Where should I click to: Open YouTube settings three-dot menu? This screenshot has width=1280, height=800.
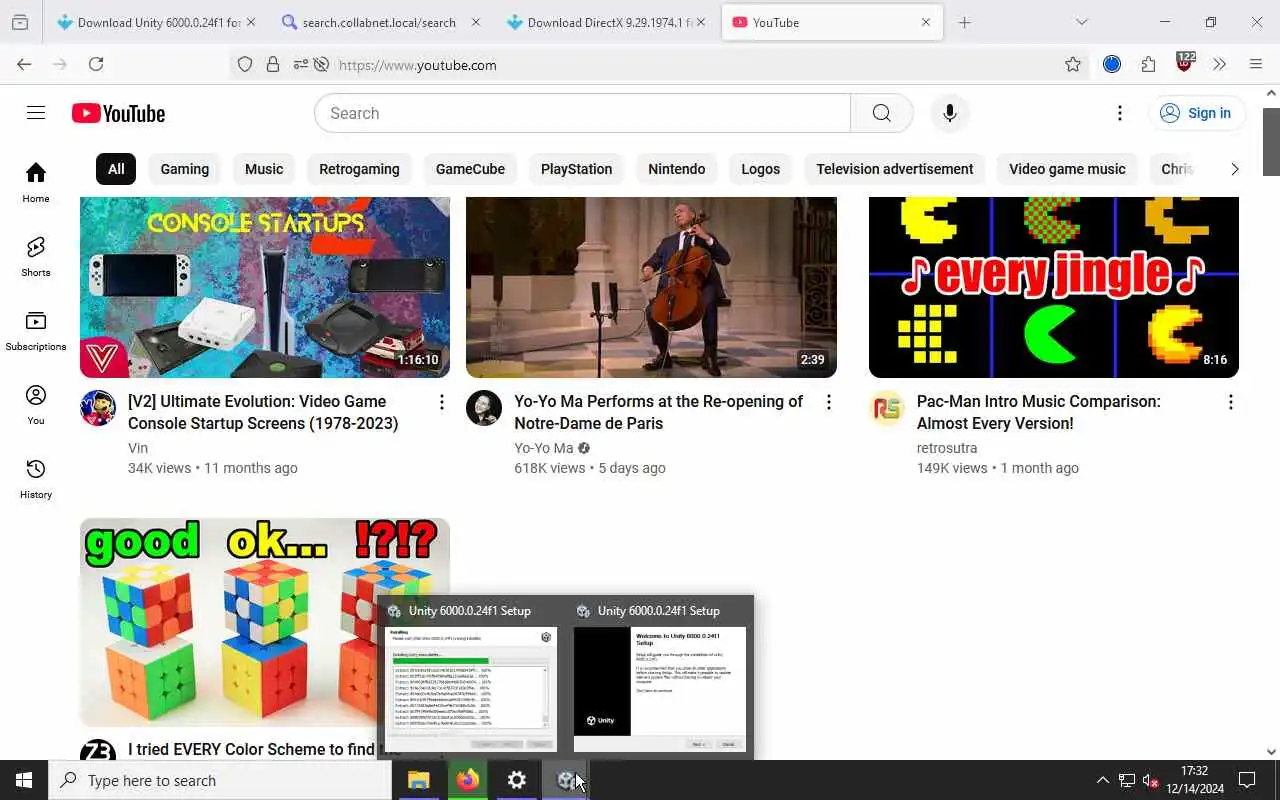click(x=1120, y=113)
